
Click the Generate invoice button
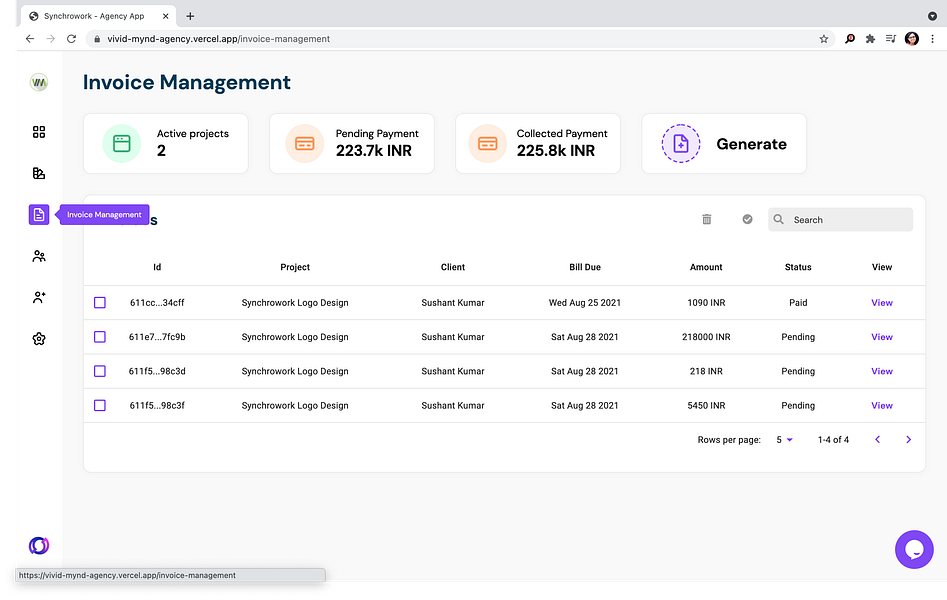pos(724,144)
